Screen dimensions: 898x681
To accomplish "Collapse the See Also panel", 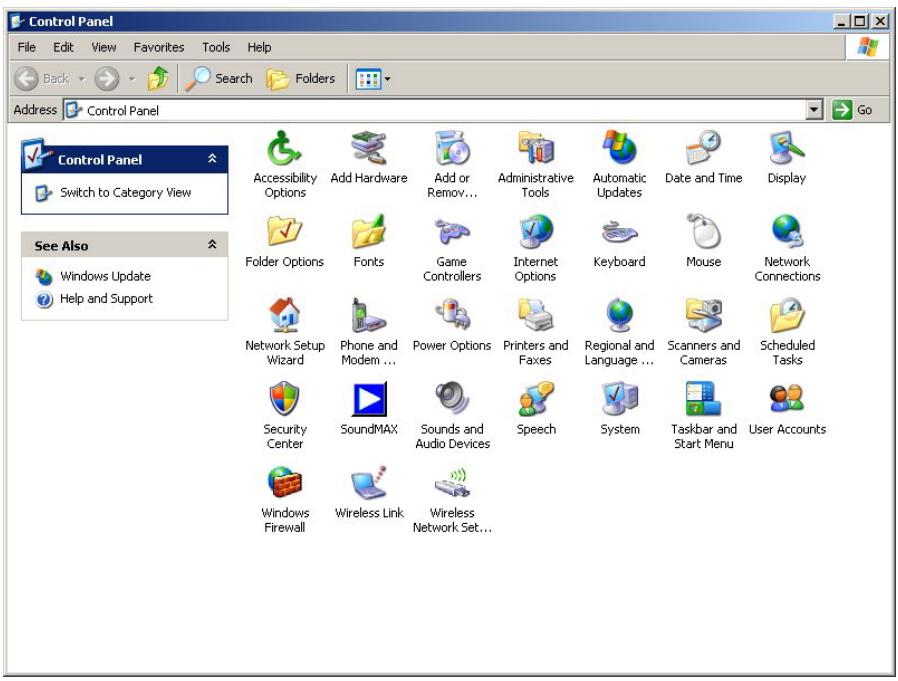I will (x=211, y=245).
